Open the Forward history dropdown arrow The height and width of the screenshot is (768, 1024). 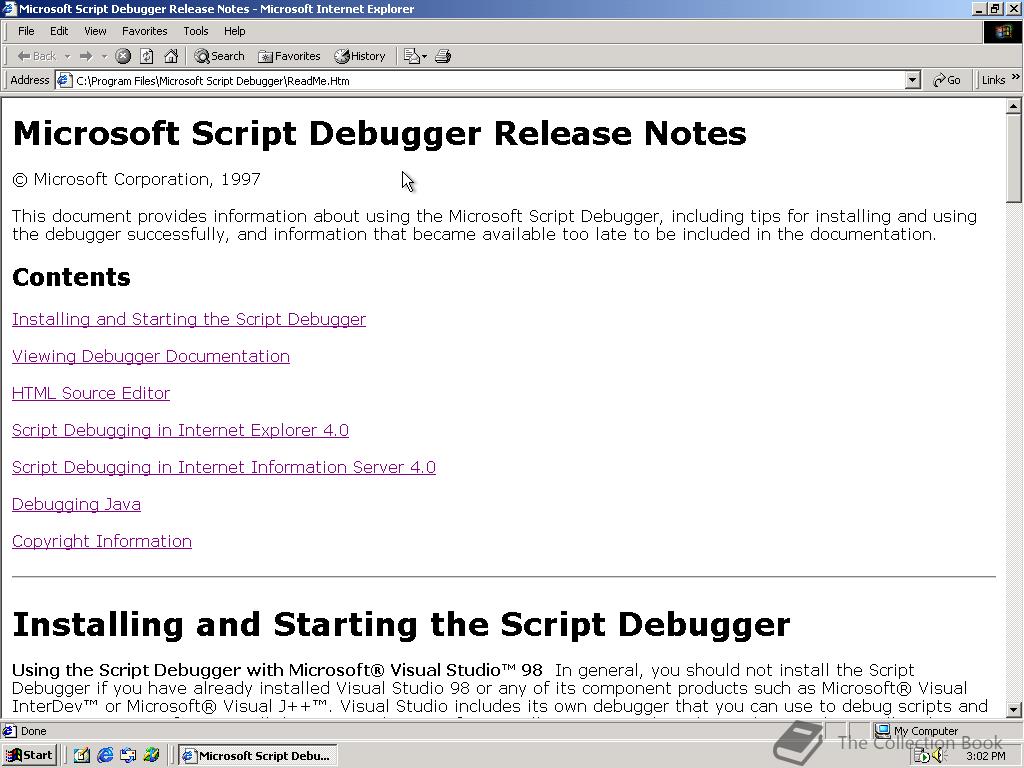pos(104,56)
